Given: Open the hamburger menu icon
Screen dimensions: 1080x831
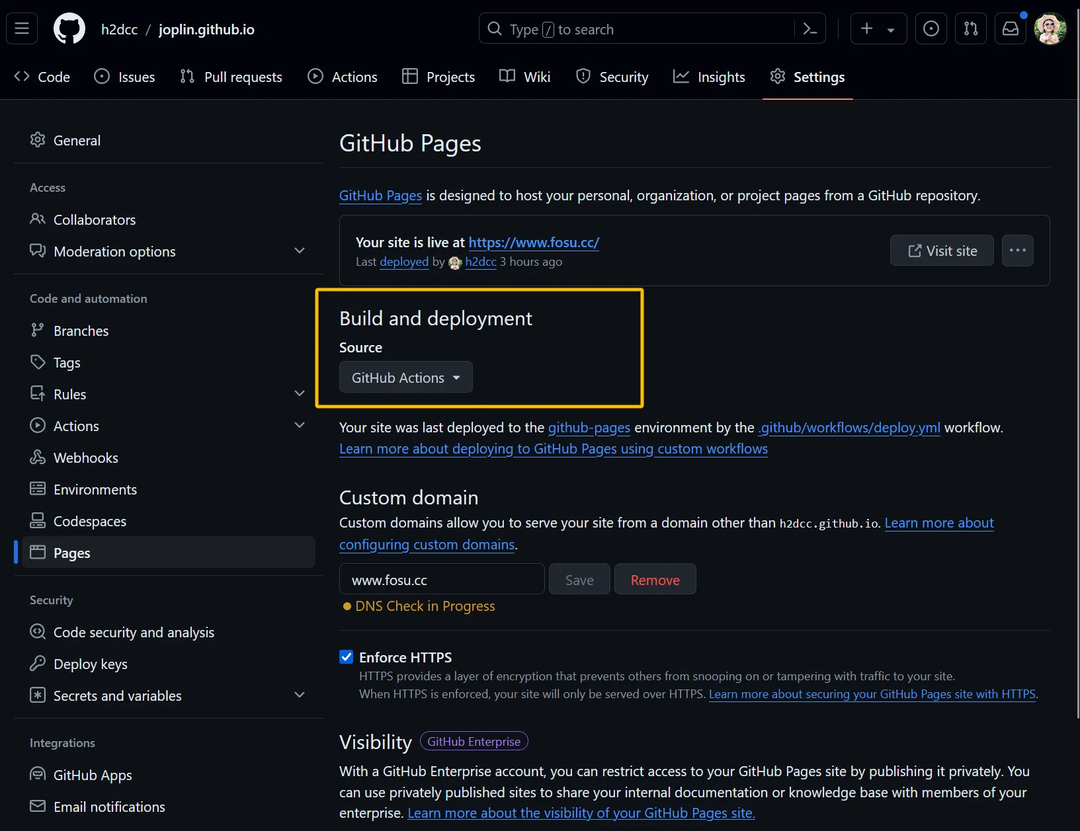Looking at the screenshot, I should tap(21, 28).
